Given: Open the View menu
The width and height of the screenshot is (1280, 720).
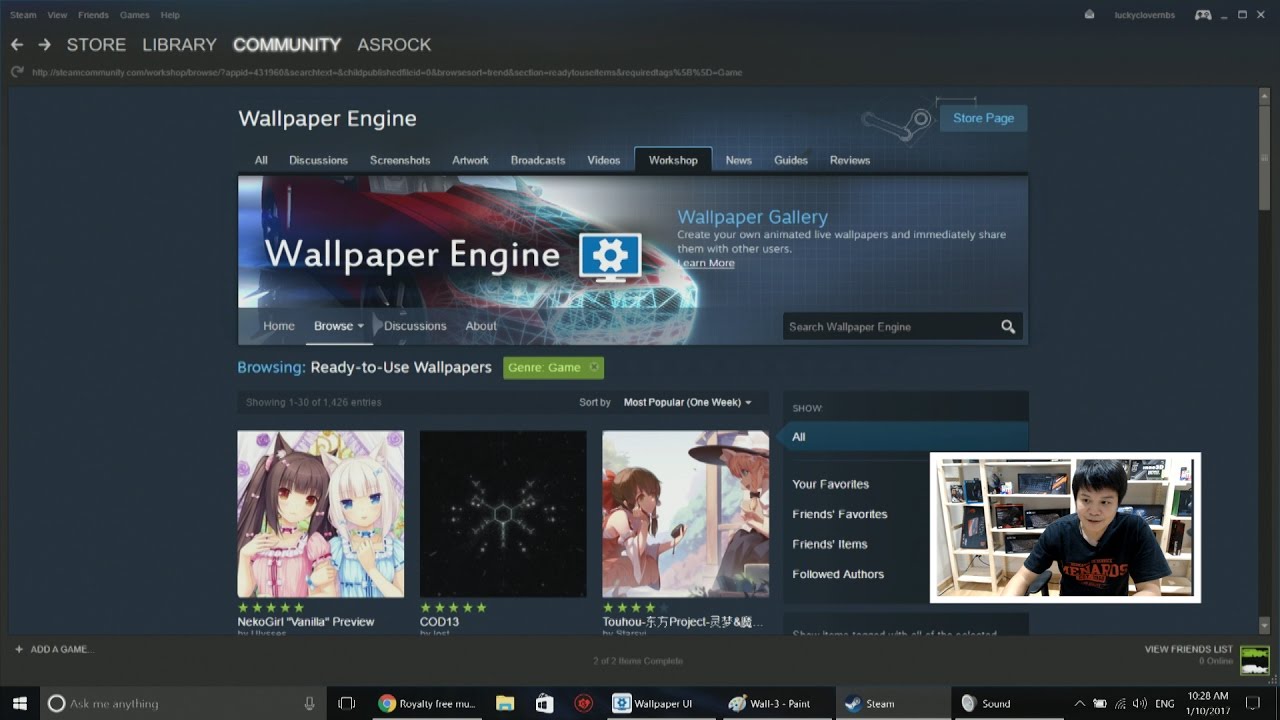Looking at the screenshot, I should (57, 15).
